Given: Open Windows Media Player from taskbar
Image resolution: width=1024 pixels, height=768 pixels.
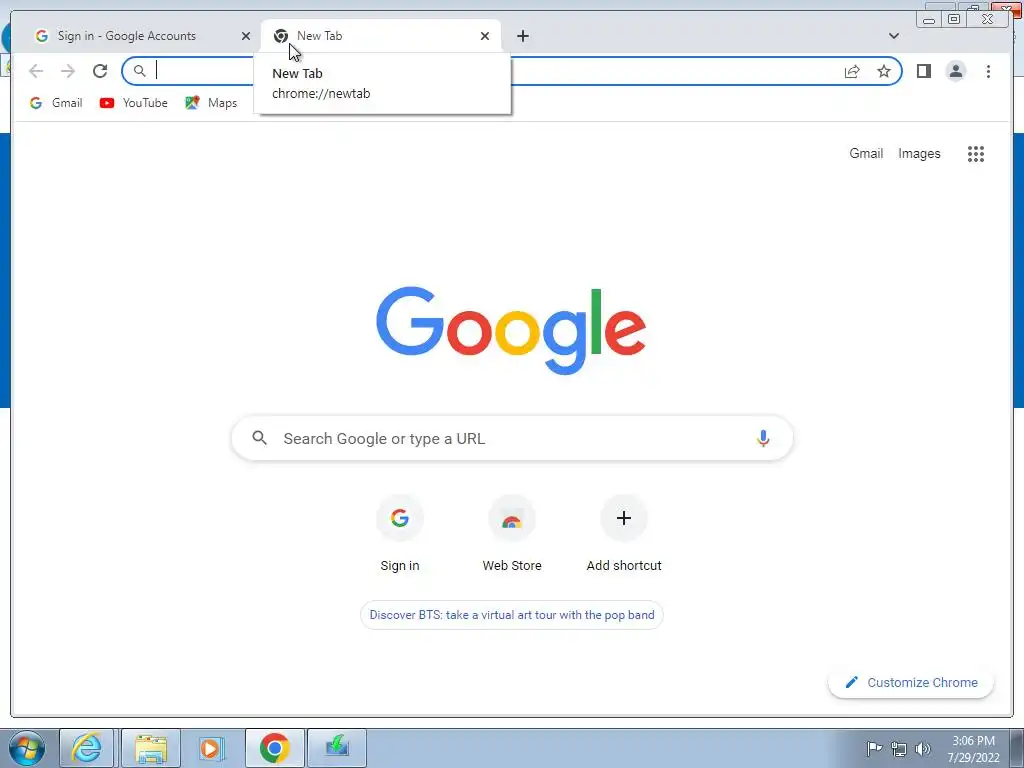Looking at the screenshot, I should coord(212,748).
